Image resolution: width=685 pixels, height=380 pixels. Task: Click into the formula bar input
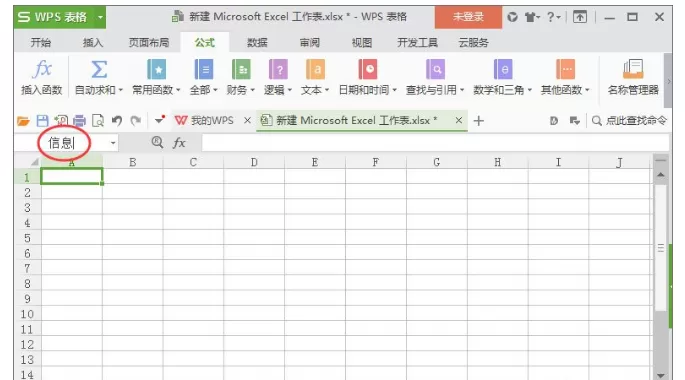[435, 143]
